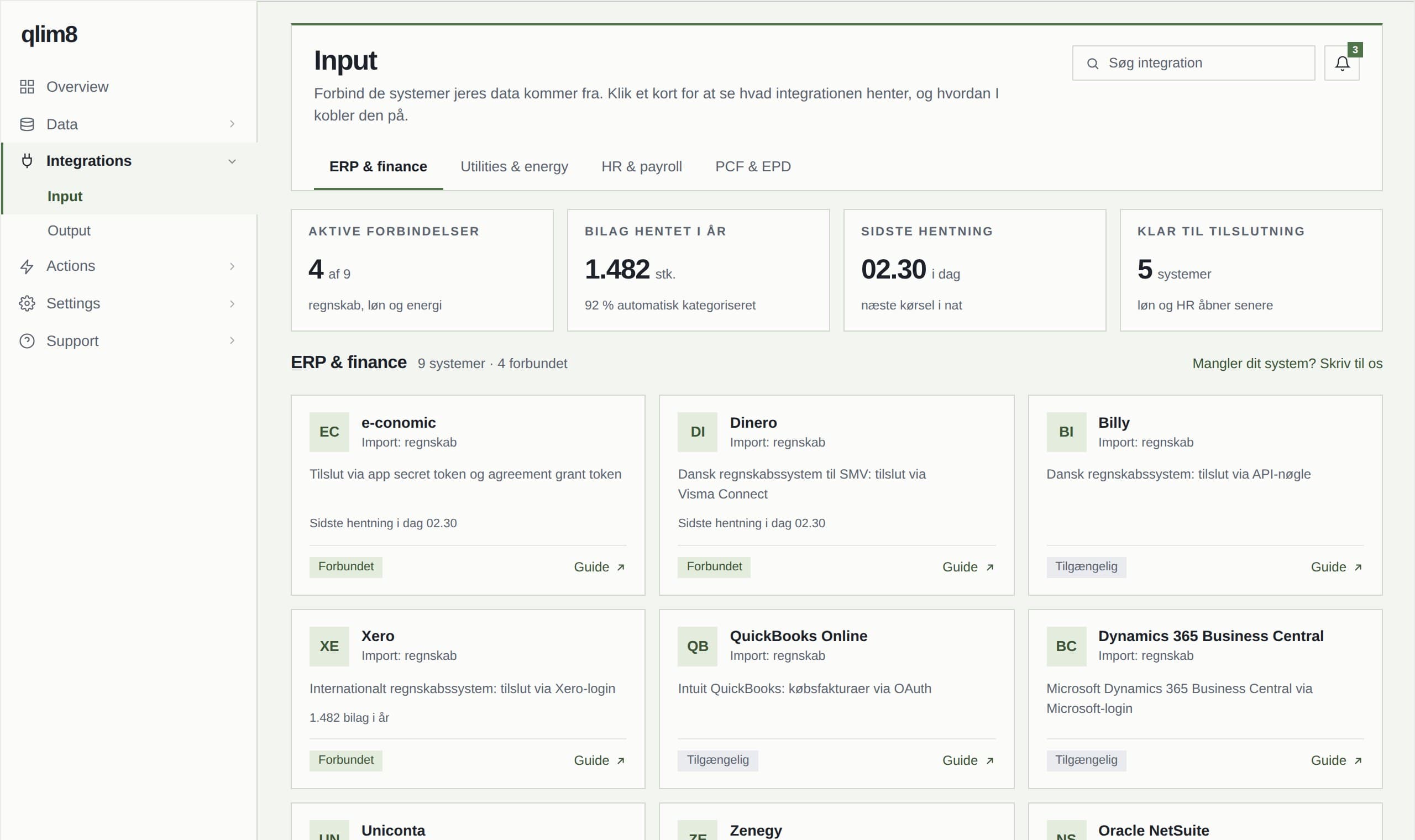
Task: Open the e-conomic Guide link
Action: click(599, 567)
